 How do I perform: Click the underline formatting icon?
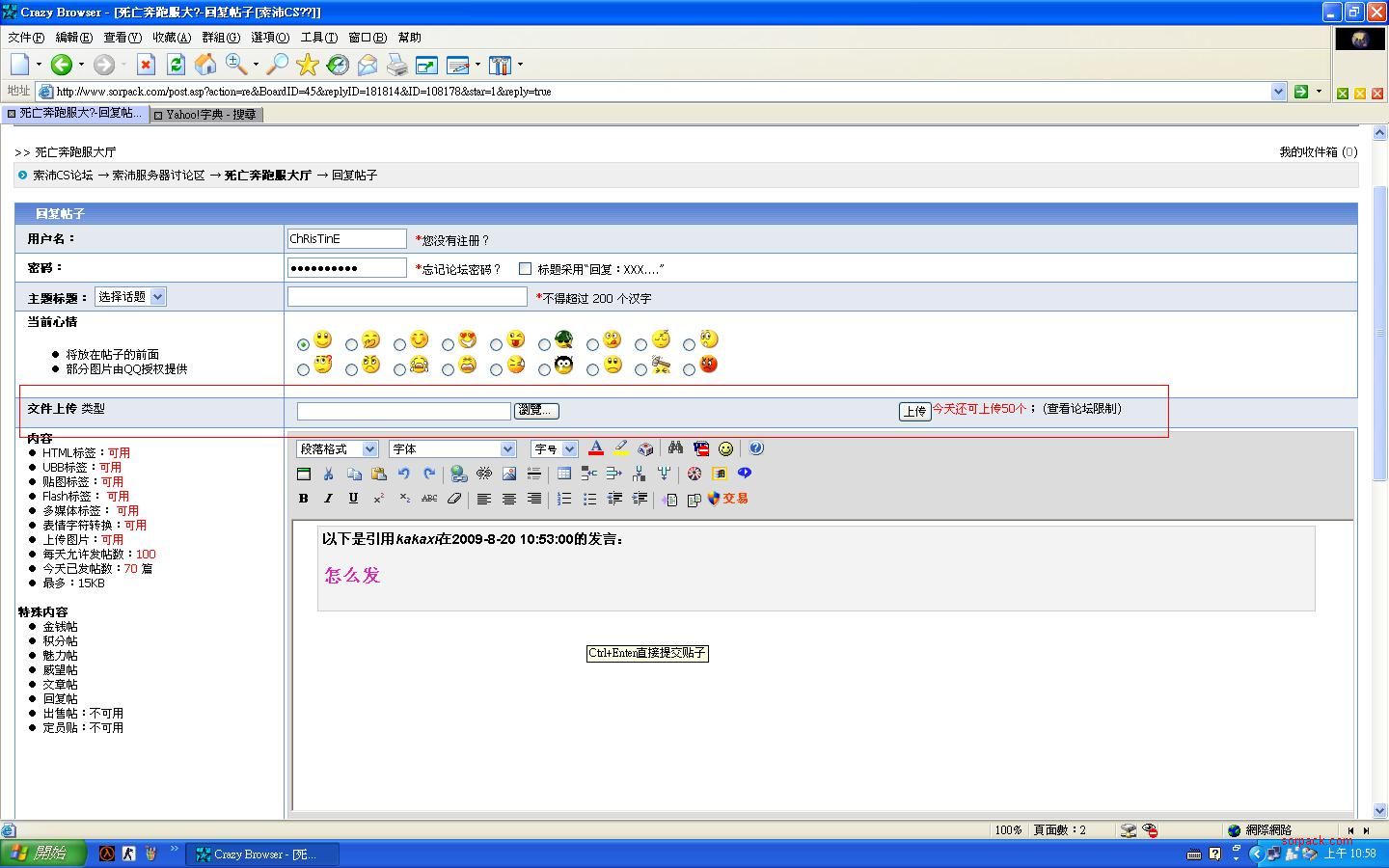tap(353, 499)
